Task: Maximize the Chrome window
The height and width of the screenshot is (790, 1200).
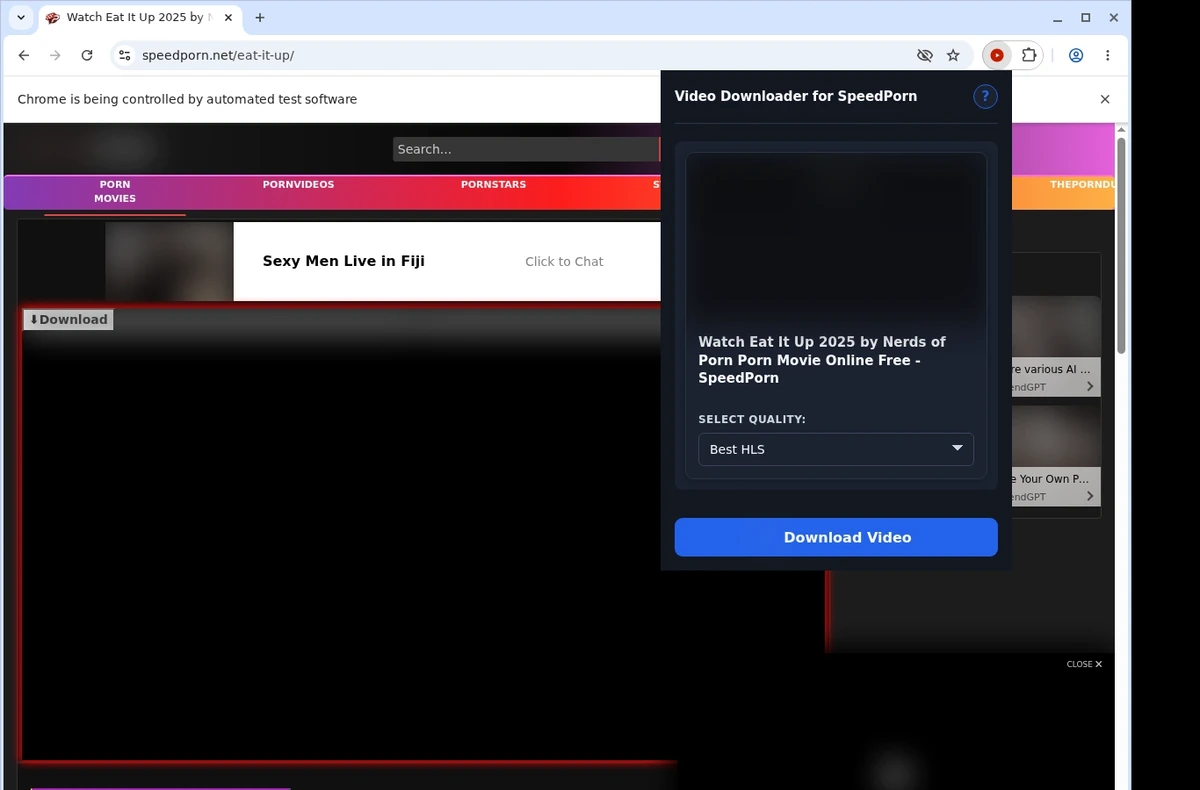Action: pyautogui.click(x=1086, y=18)
